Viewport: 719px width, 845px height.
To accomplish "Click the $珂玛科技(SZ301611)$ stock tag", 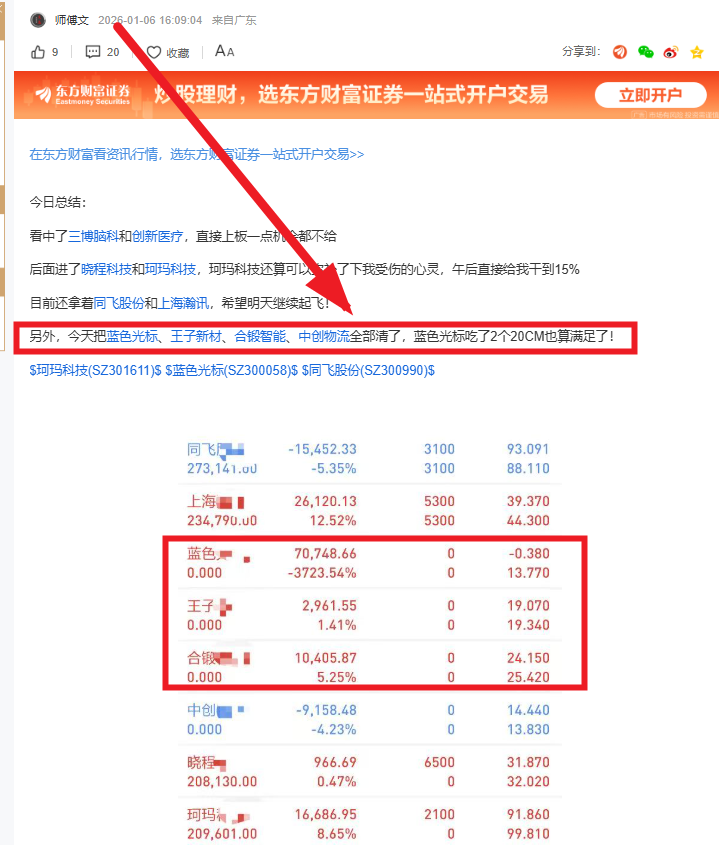I will pyautogui.click(x=95, y=371).
